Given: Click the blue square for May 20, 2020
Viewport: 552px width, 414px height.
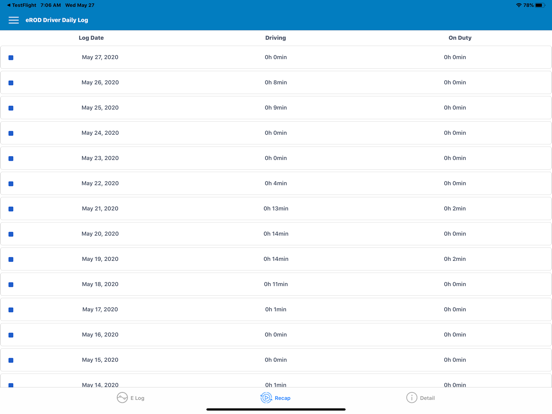Looking at the screenshot, I should [x=11, y=234].
